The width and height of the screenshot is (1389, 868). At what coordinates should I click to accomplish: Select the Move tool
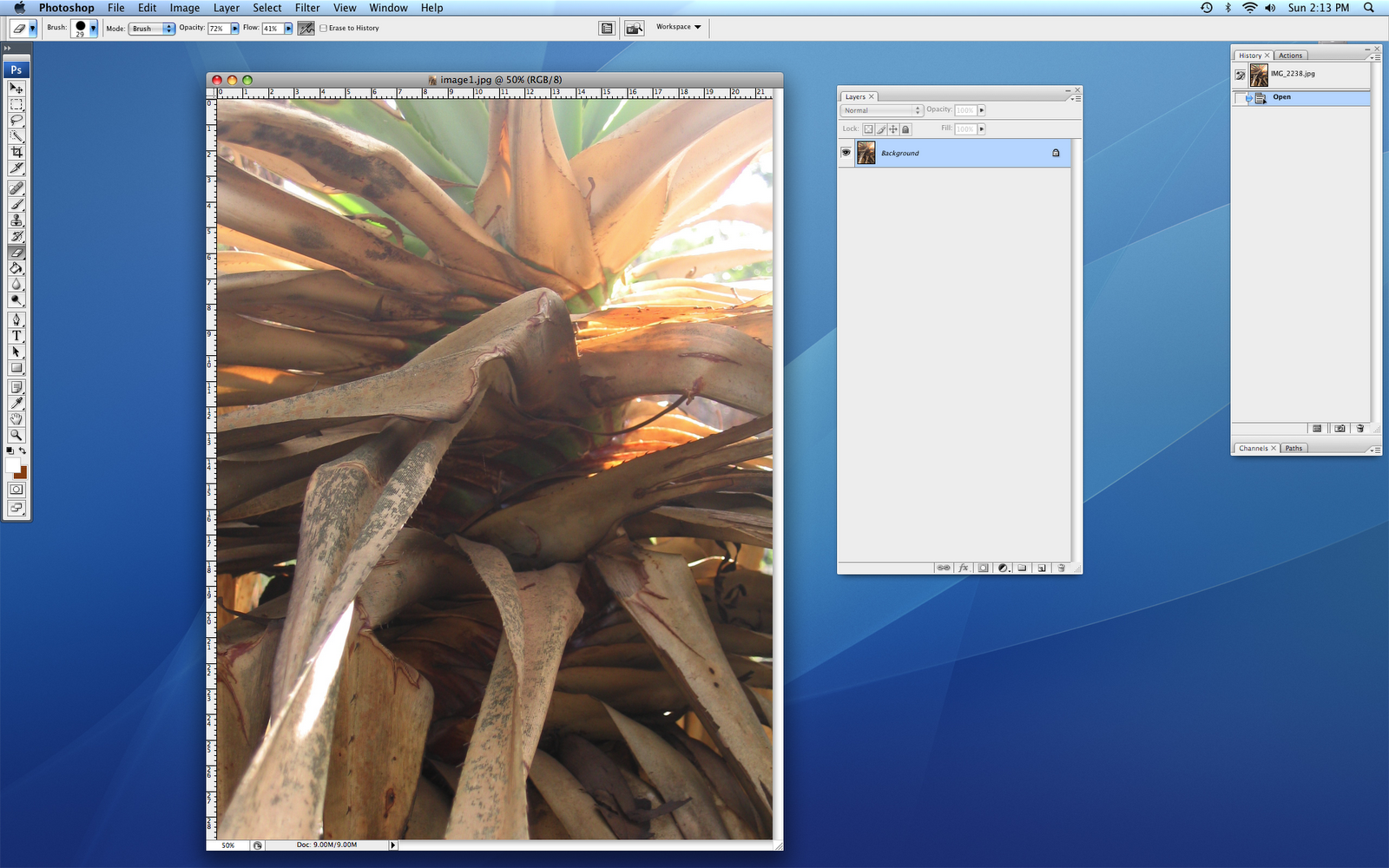pyautogui.click(x=16, y=89)
